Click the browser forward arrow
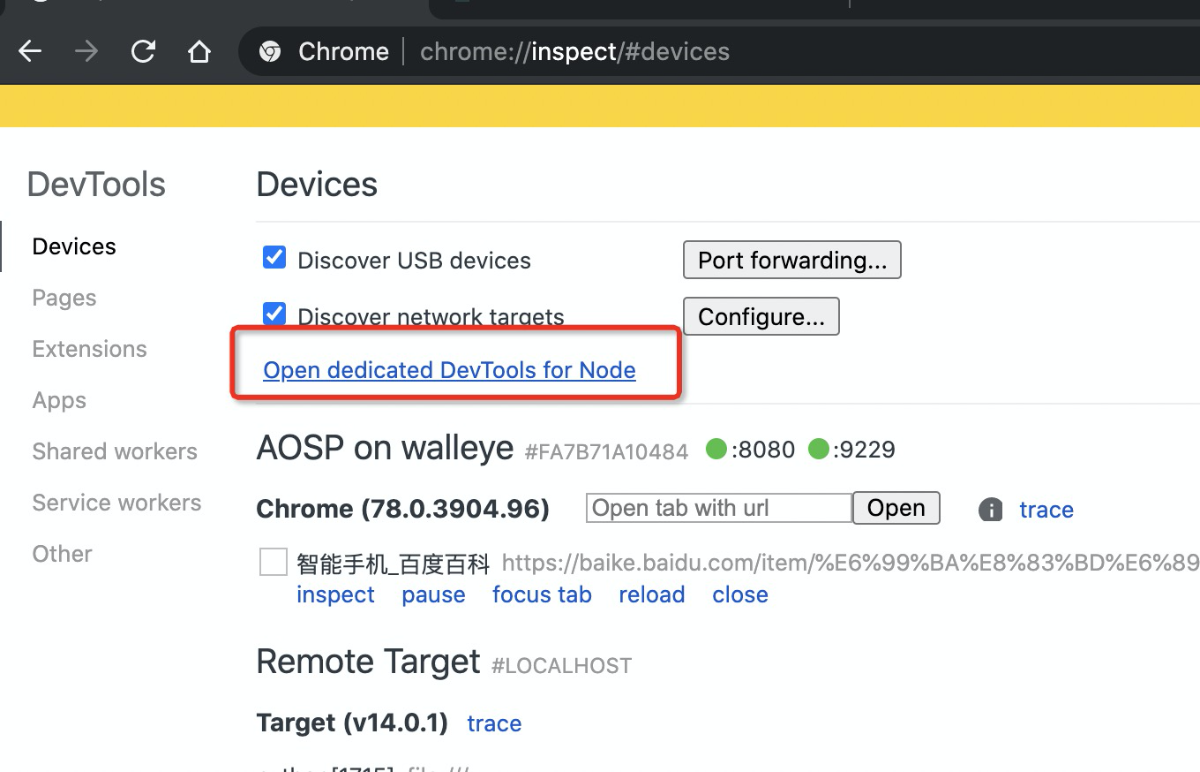This screenshot has height=772, width=1200. point(87,52)
